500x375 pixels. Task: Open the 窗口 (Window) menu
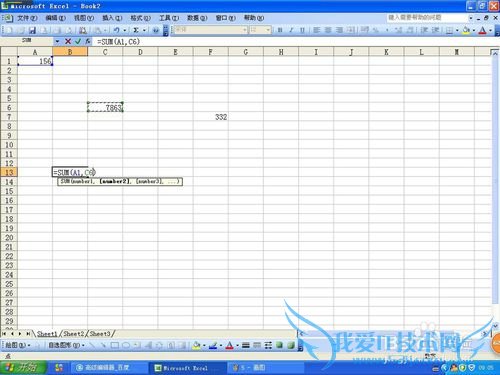click(225, 18)
